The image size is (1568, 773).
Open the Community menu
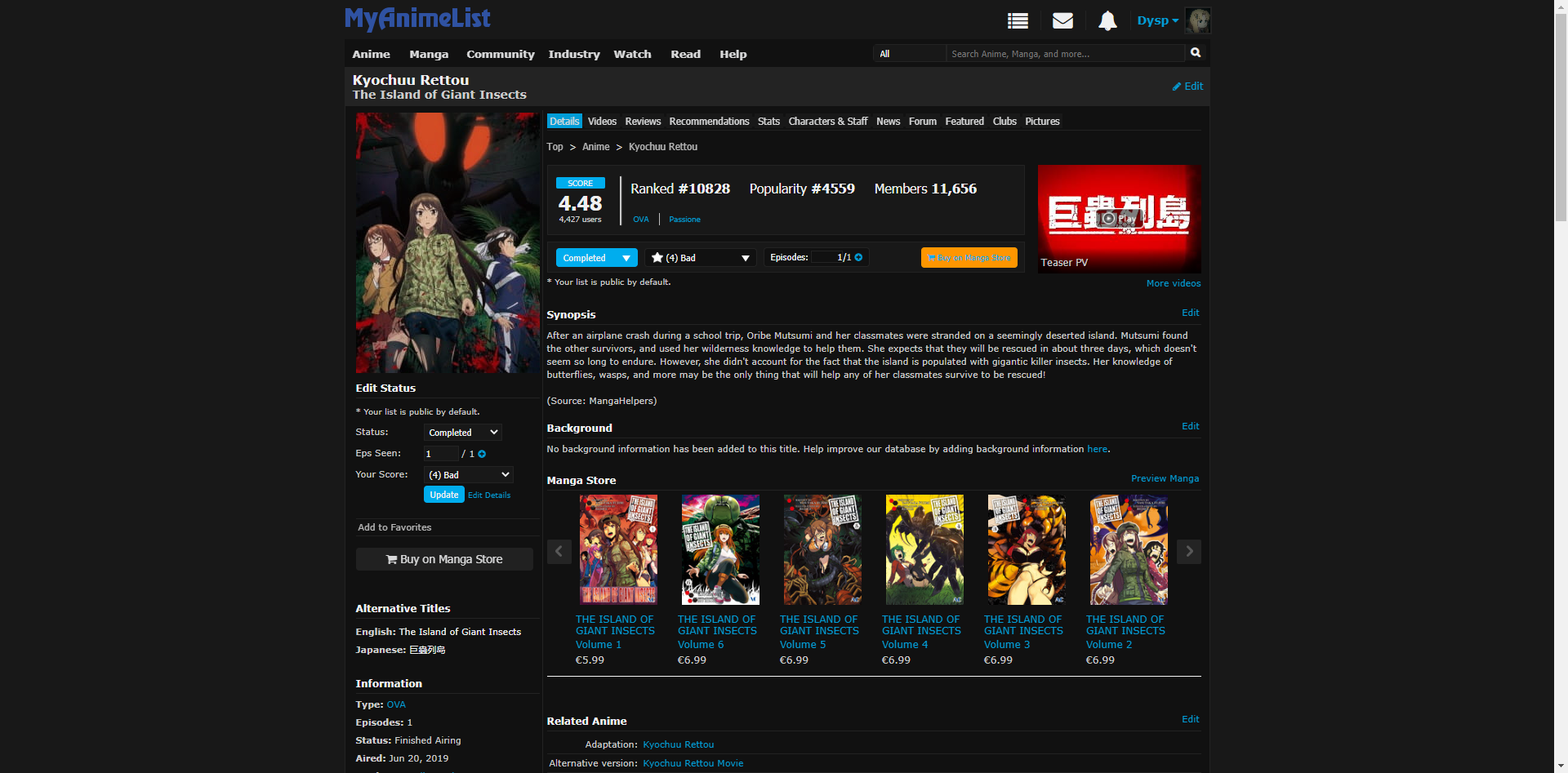point(500,54)
